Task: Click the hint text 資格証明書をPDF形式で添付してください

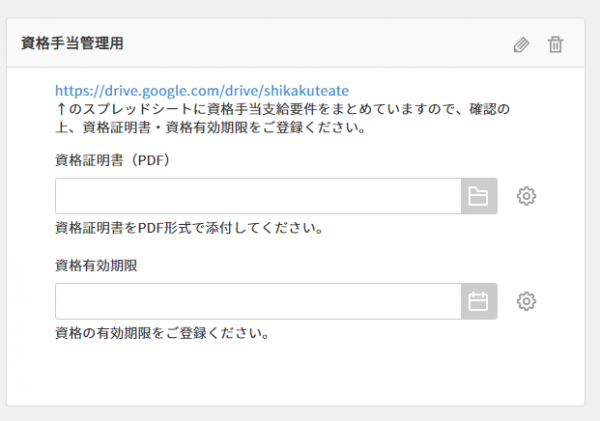Action: pos(189,228)
